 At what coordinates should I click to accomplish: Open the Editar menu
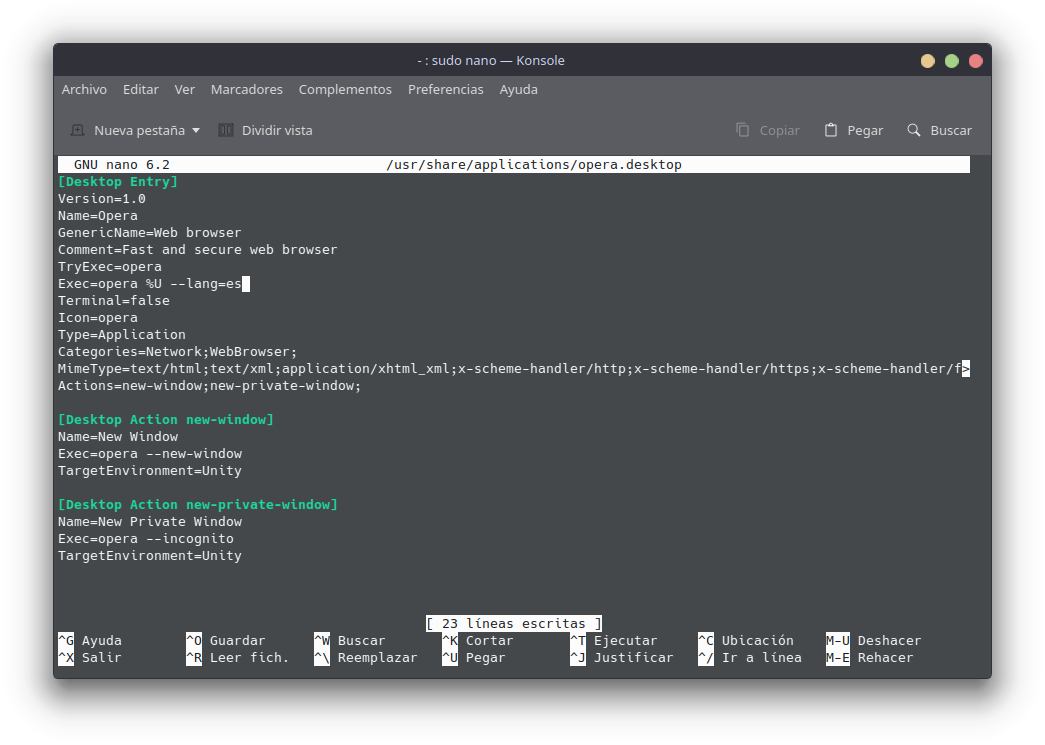click(141, 89)
